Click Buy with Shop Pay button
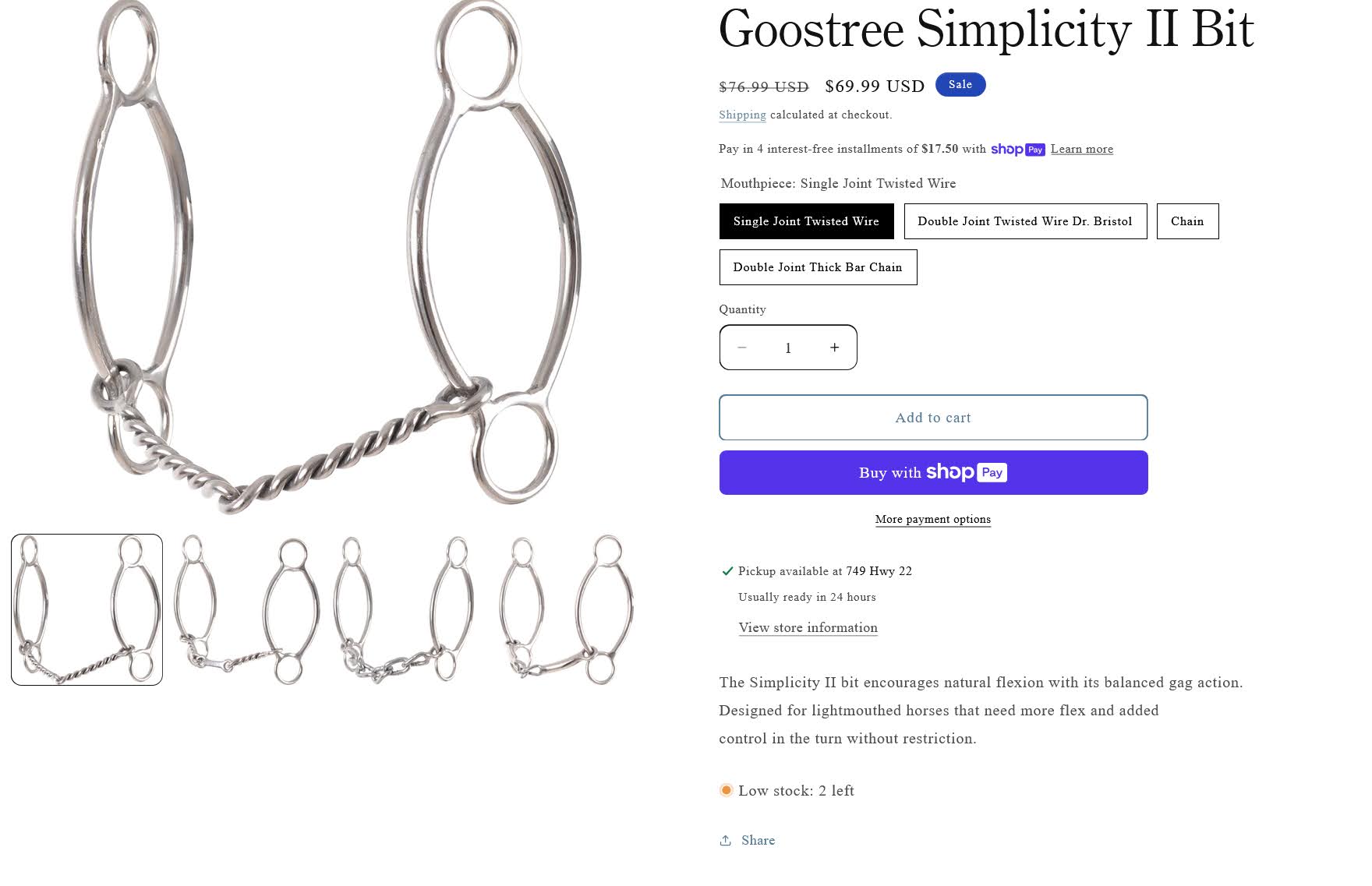Viewport: 1372px width, 886px height. point(933,472)
